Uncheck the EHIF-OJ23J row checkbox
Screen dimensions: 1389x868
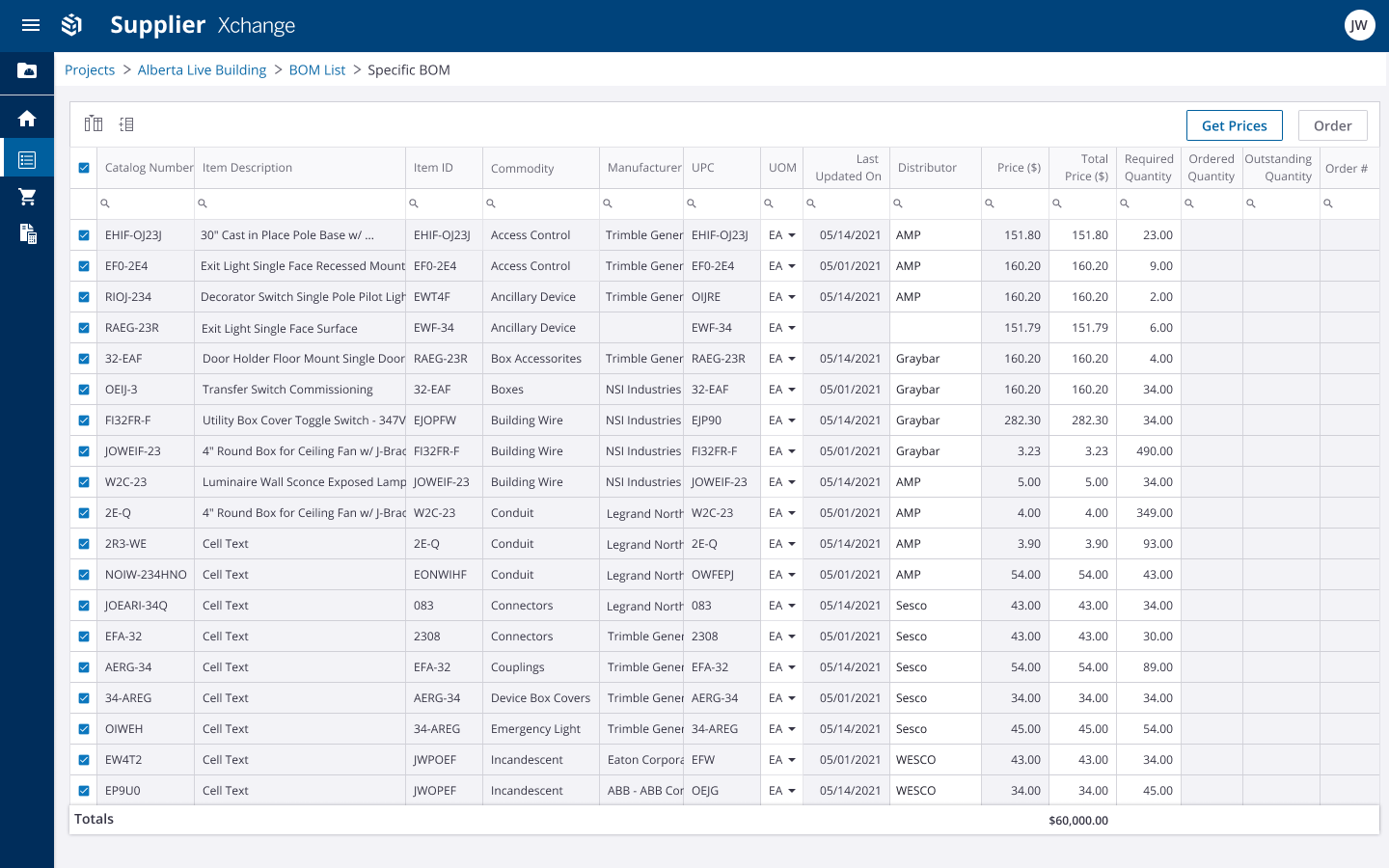point(84,235)
